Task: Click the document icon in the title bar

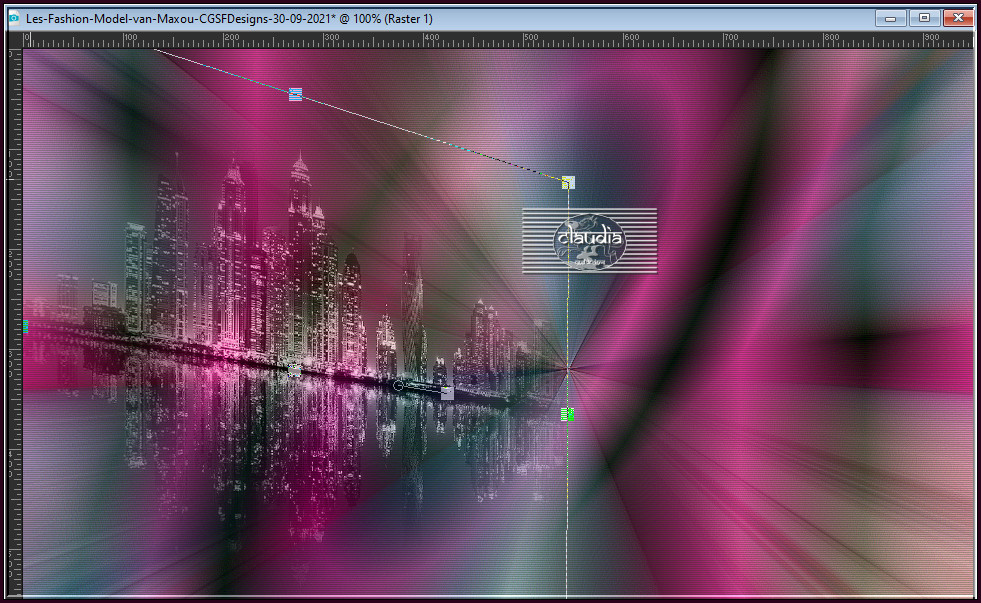Action: click(x=14, y=19)
